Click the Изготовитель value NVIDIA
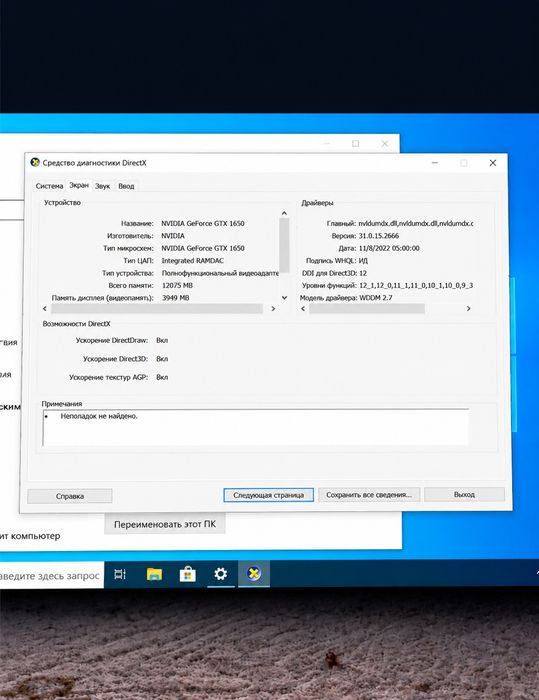This screenshot has height=700, width=539. [x=173, y=236]
